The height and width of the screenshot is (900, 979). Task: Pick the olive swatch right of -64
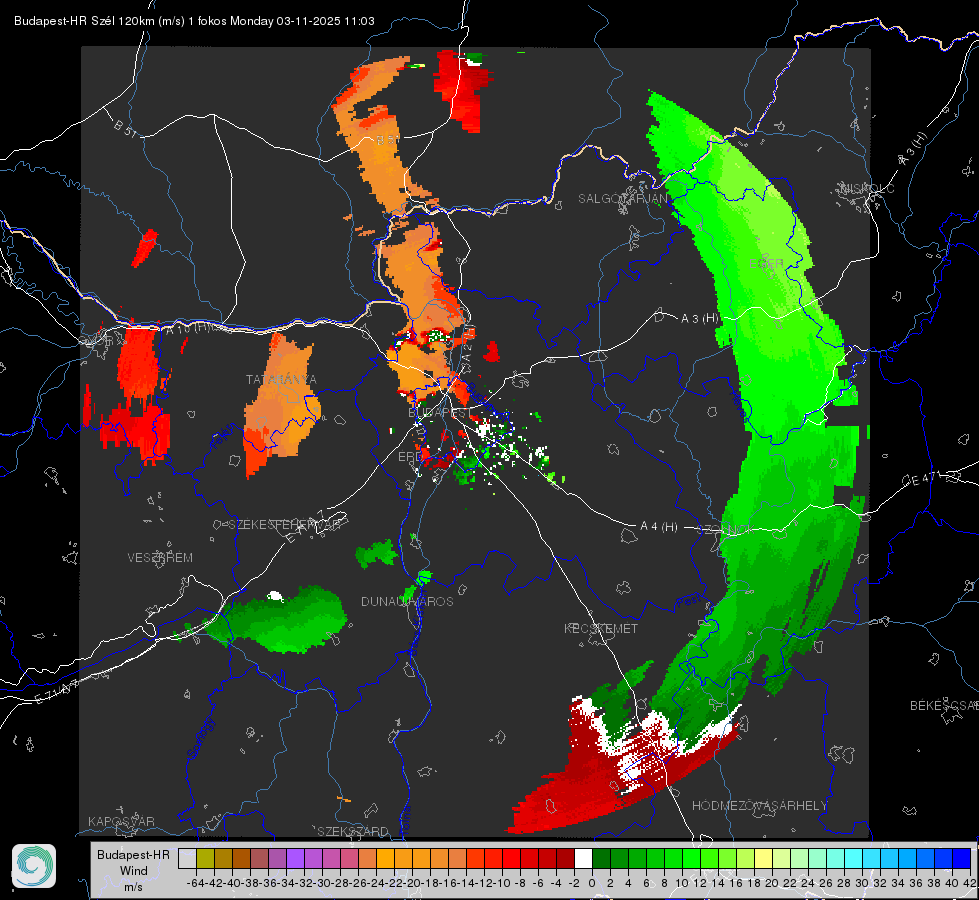(x=205, y=859)
